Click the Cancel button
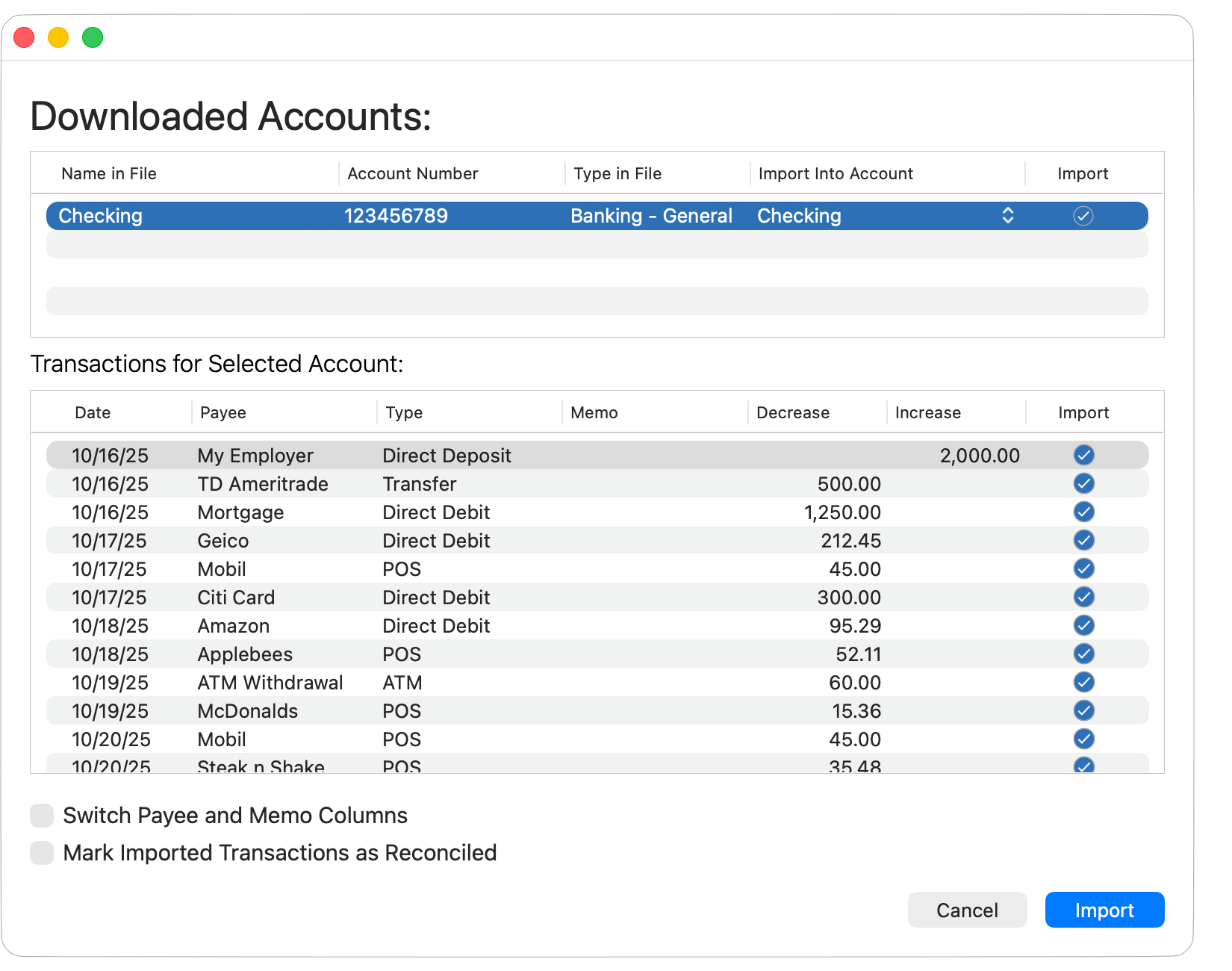This screenshot has width=1232, height=971. pos(967,910)
